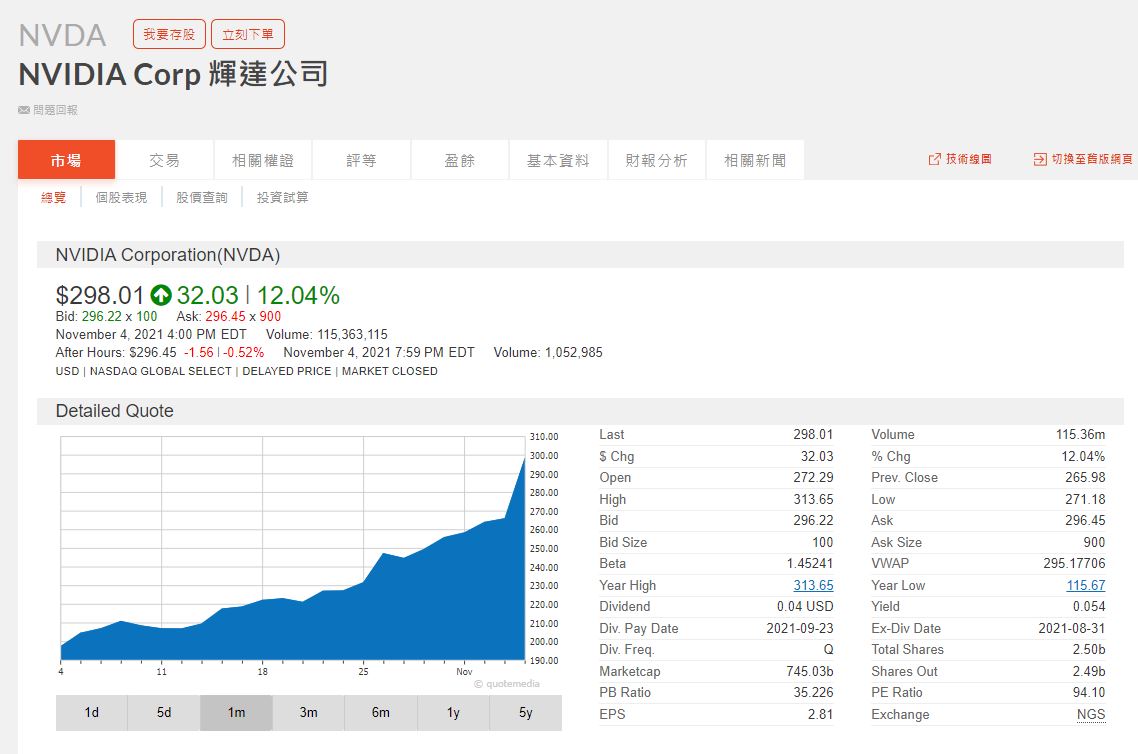The height and width of the screenshot is (754, 1138).
Task: Switch to the 相關權證 tab
Action: coord(263,160)
